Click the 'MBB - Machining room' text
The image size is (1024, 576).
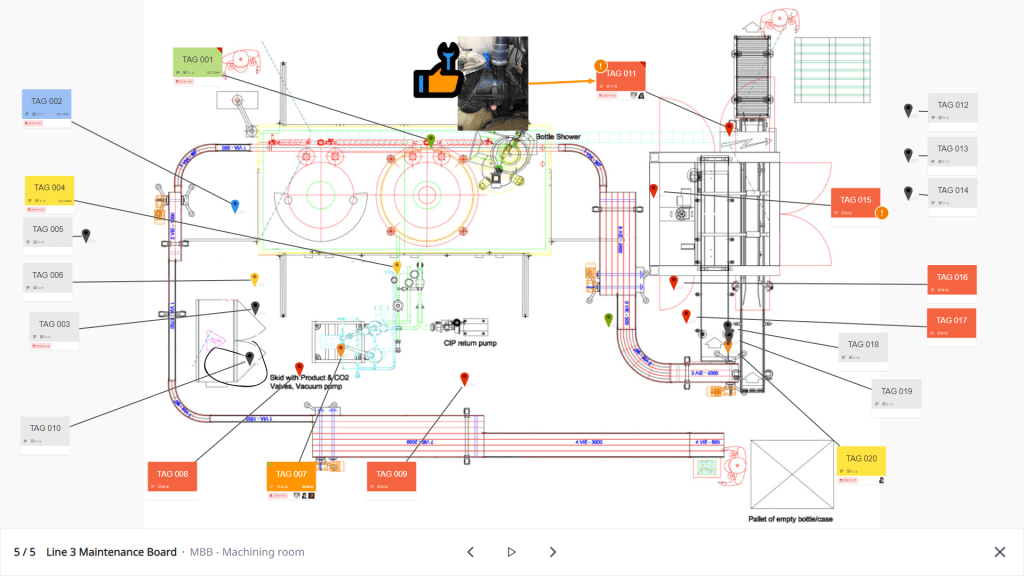[x=247, y=552]
